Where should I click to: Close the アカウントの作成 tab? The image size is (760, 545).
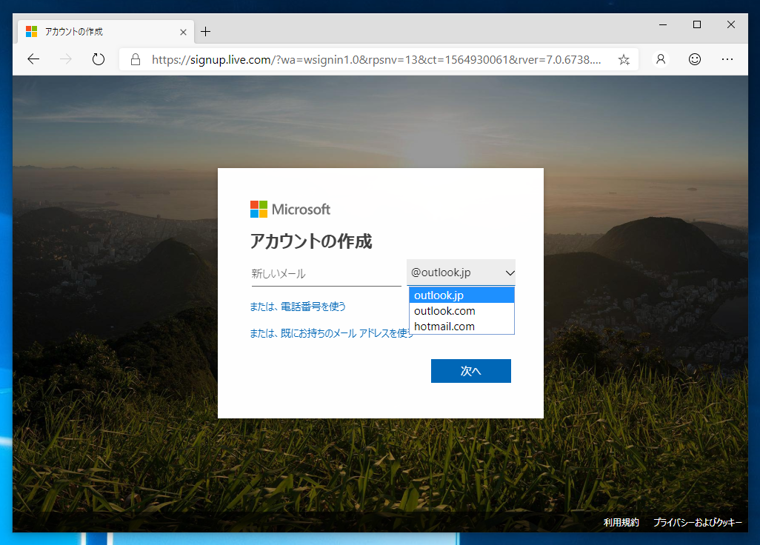click(183, 32)
